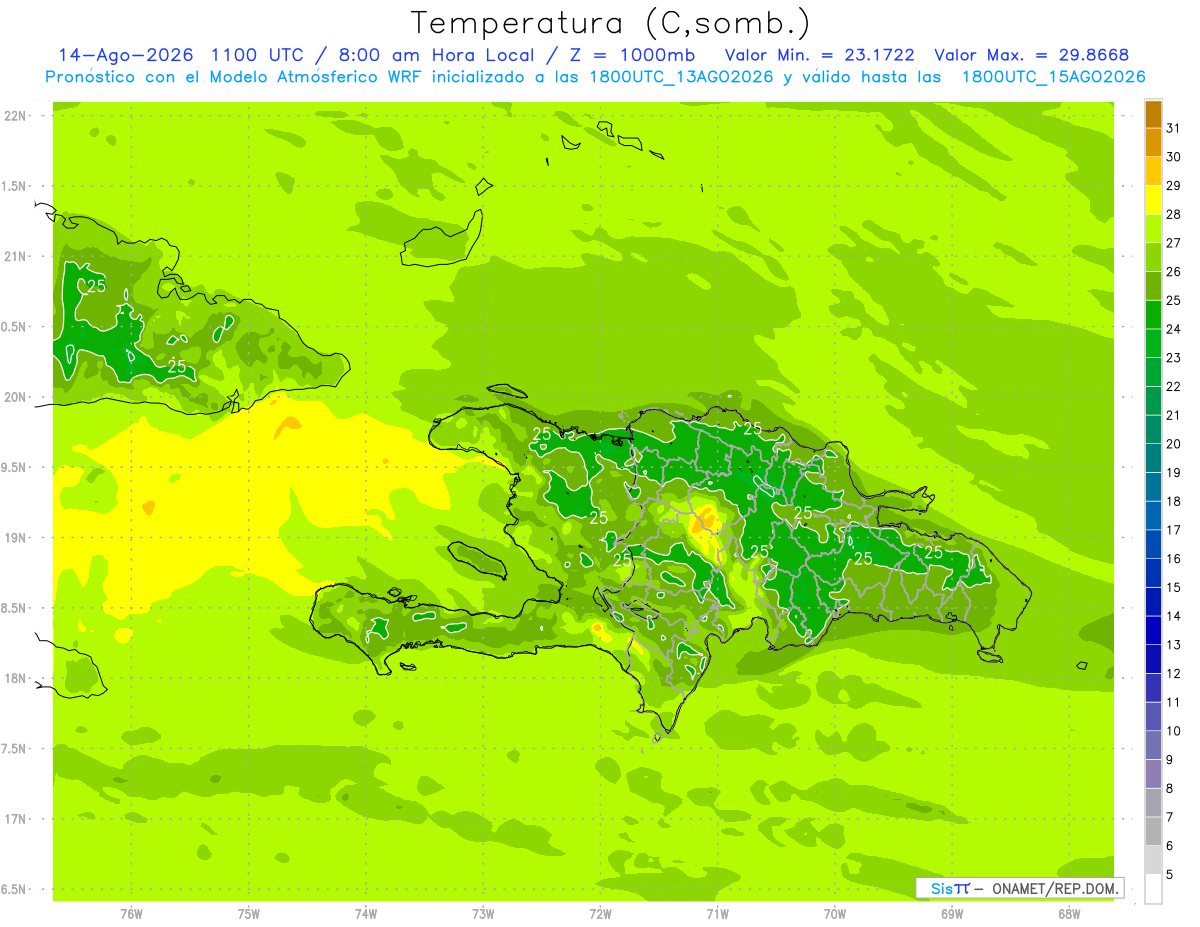Click the Valor Min. = 23.1722 value
This screenshot has height=927, width=1200.
pos(820,55)
